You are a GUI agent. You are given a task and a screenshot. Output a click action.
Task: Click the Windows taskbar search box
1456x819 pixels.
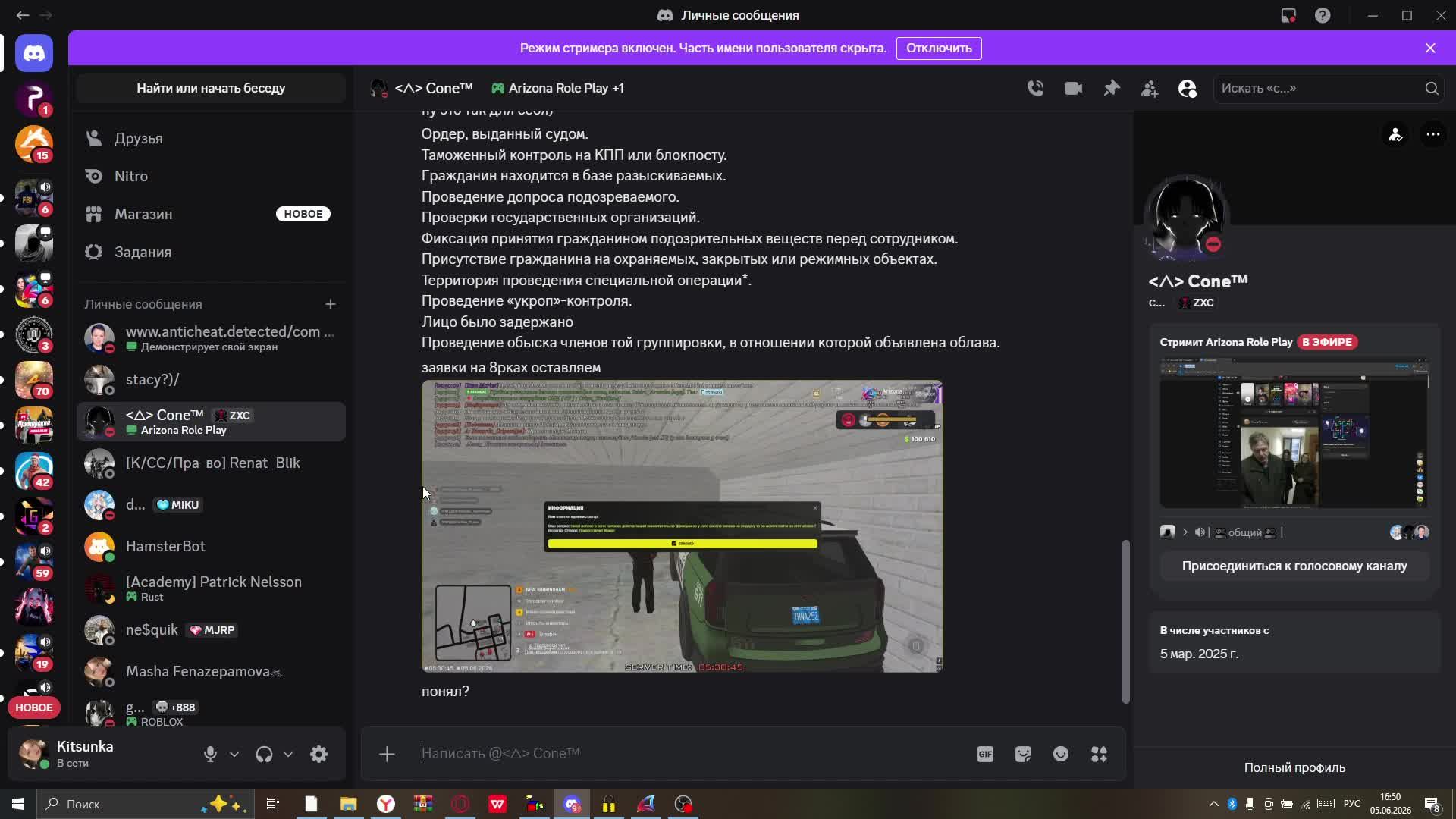click(x=144, y=804)
